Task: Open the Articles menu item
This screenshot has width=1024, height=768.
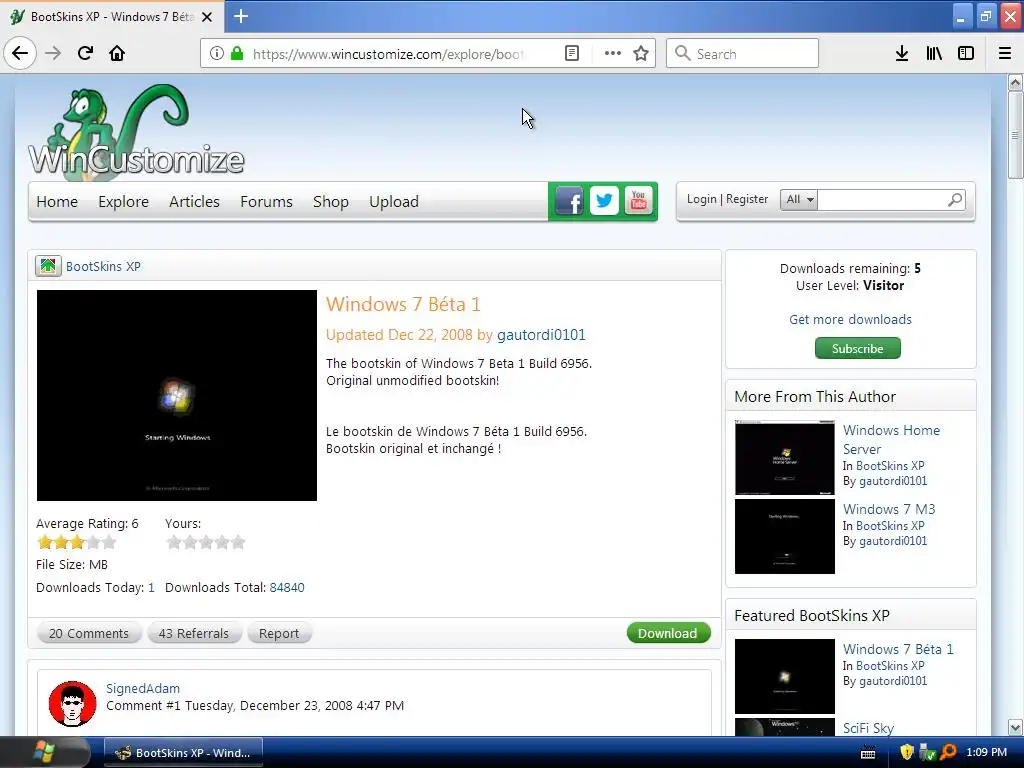Action: coord(194,202)
